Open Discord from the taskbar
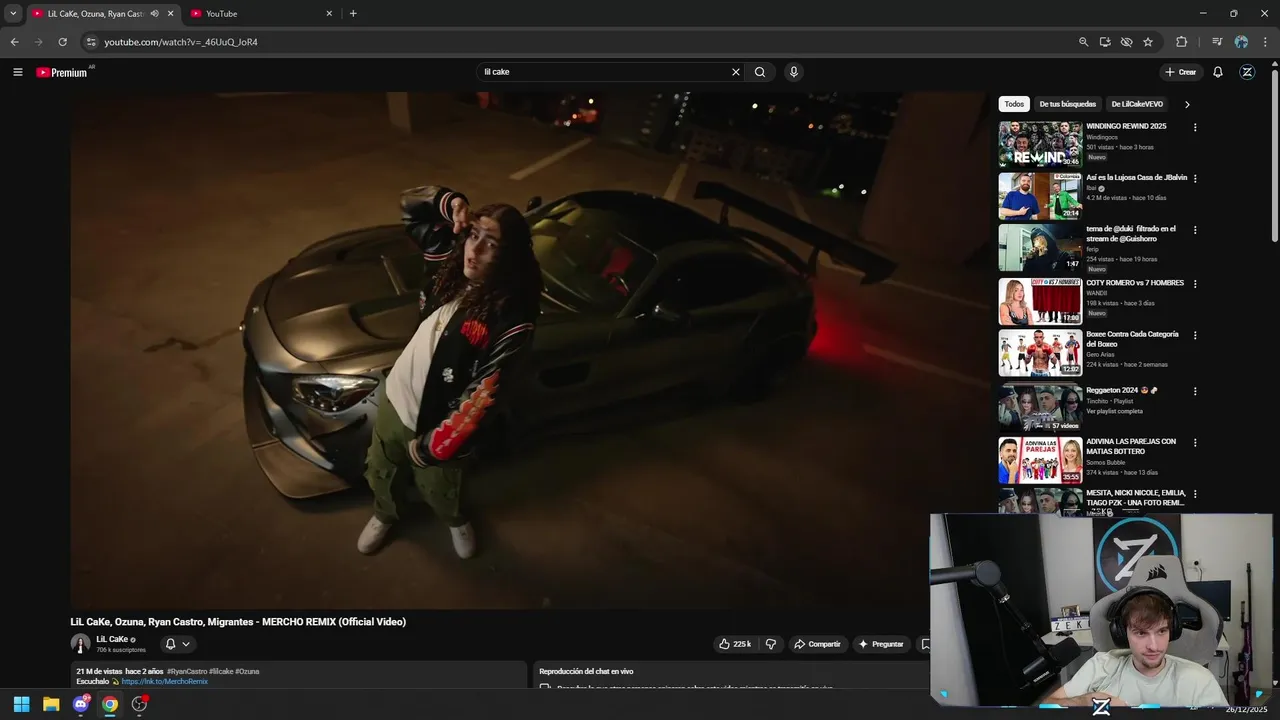Image resolution: width=1280 pixels, height=720 pixels. (81, 704)
